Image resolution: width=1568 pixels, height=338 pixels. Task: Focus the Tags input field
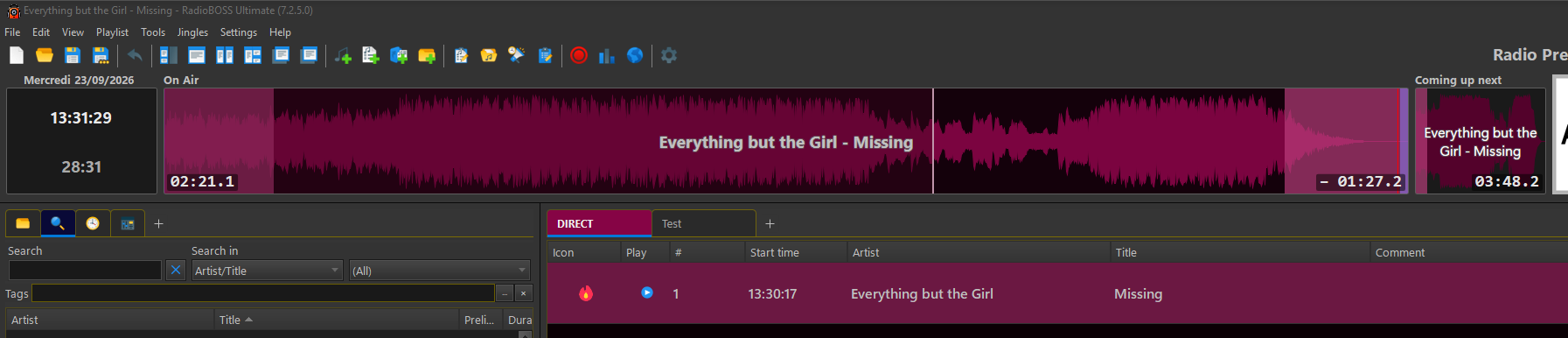tap(263, 293)
